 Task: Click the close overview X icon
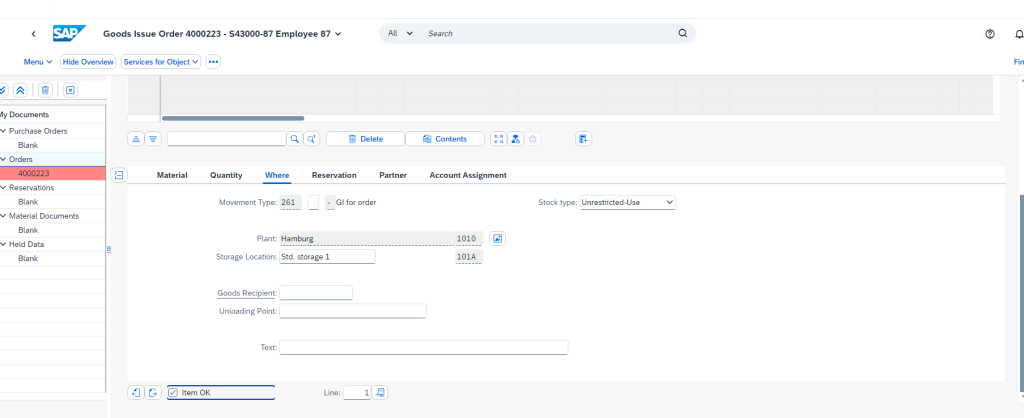point(71,90)
